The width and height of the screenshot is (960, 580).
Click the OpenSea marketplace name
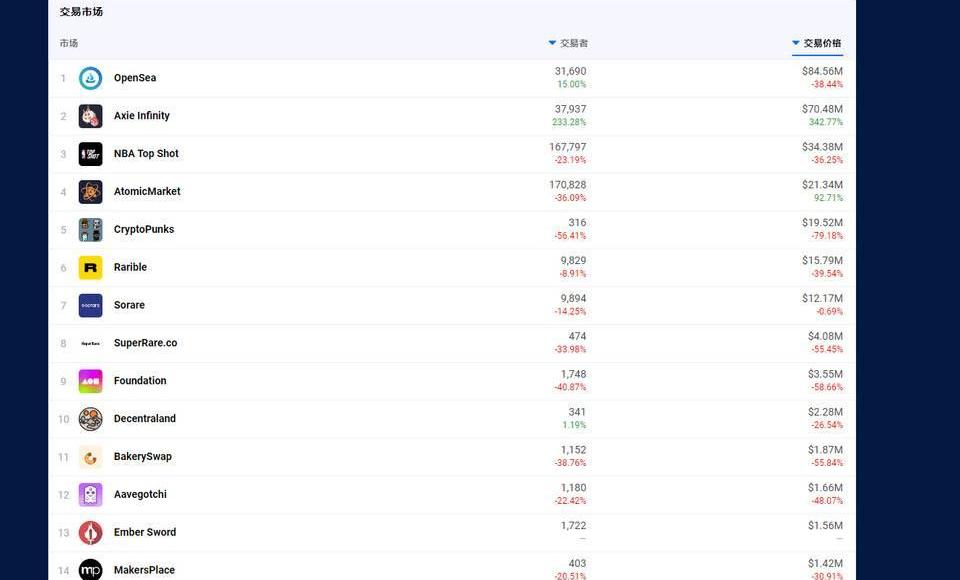click(x=135, y=78)
